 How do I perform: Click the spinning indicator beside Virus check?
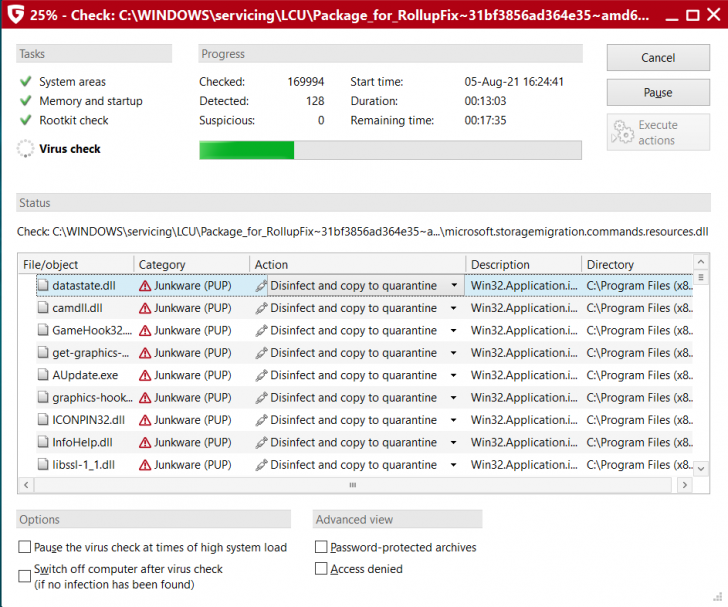[26, 149]
